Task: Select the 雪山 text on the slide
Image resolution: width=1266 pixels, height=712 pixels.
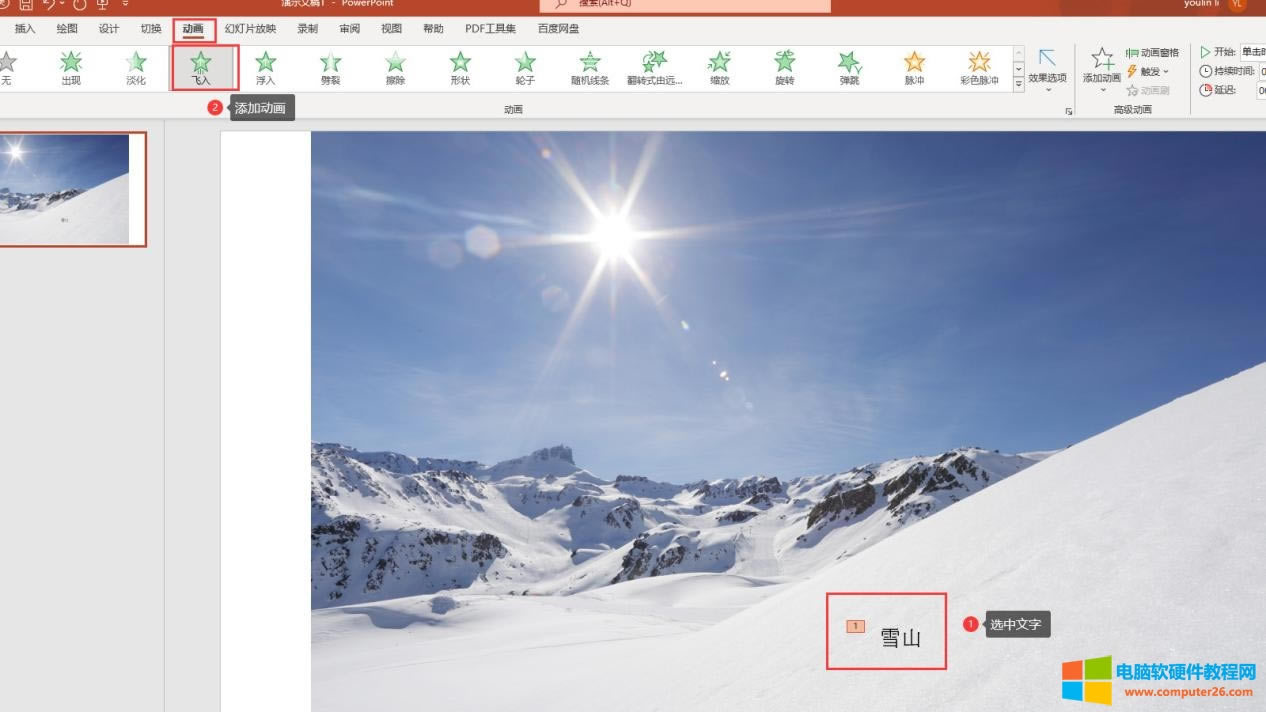Action: [x=901, y=637]
